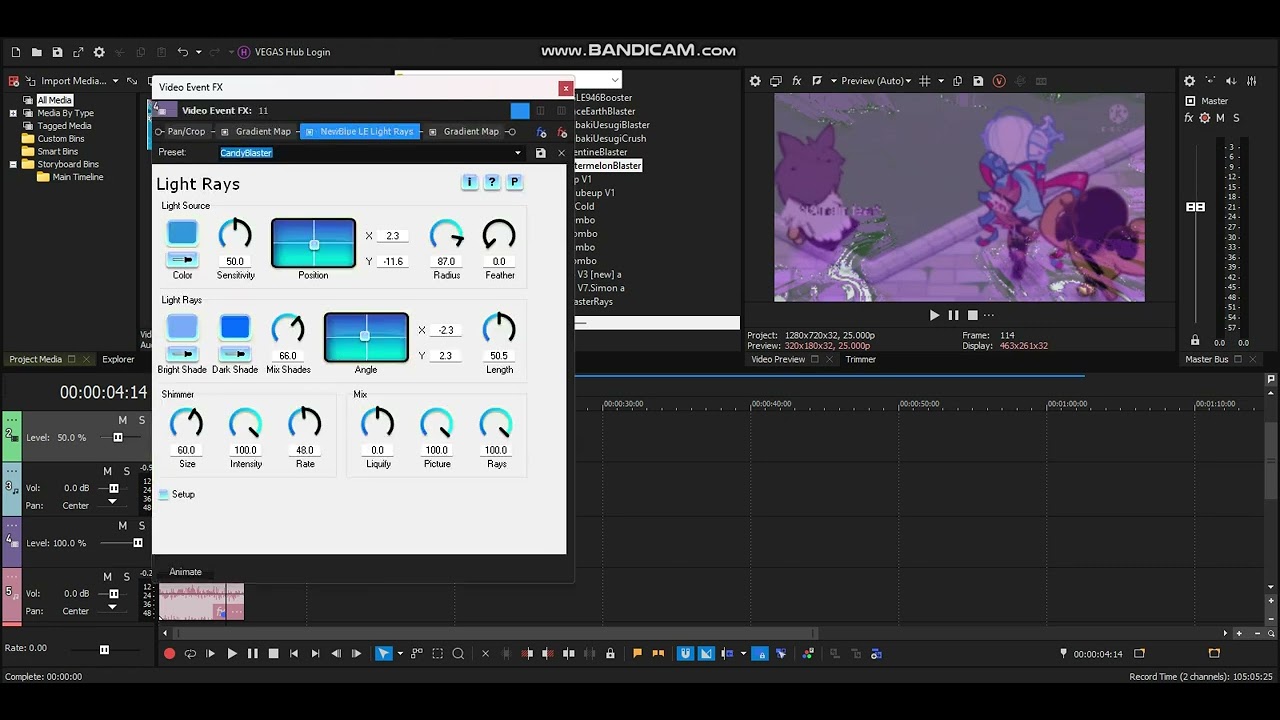Toggle preview on external monitor
This screenshot has width=1280, height=720.
pyautogui.click(x=776, y=81)
